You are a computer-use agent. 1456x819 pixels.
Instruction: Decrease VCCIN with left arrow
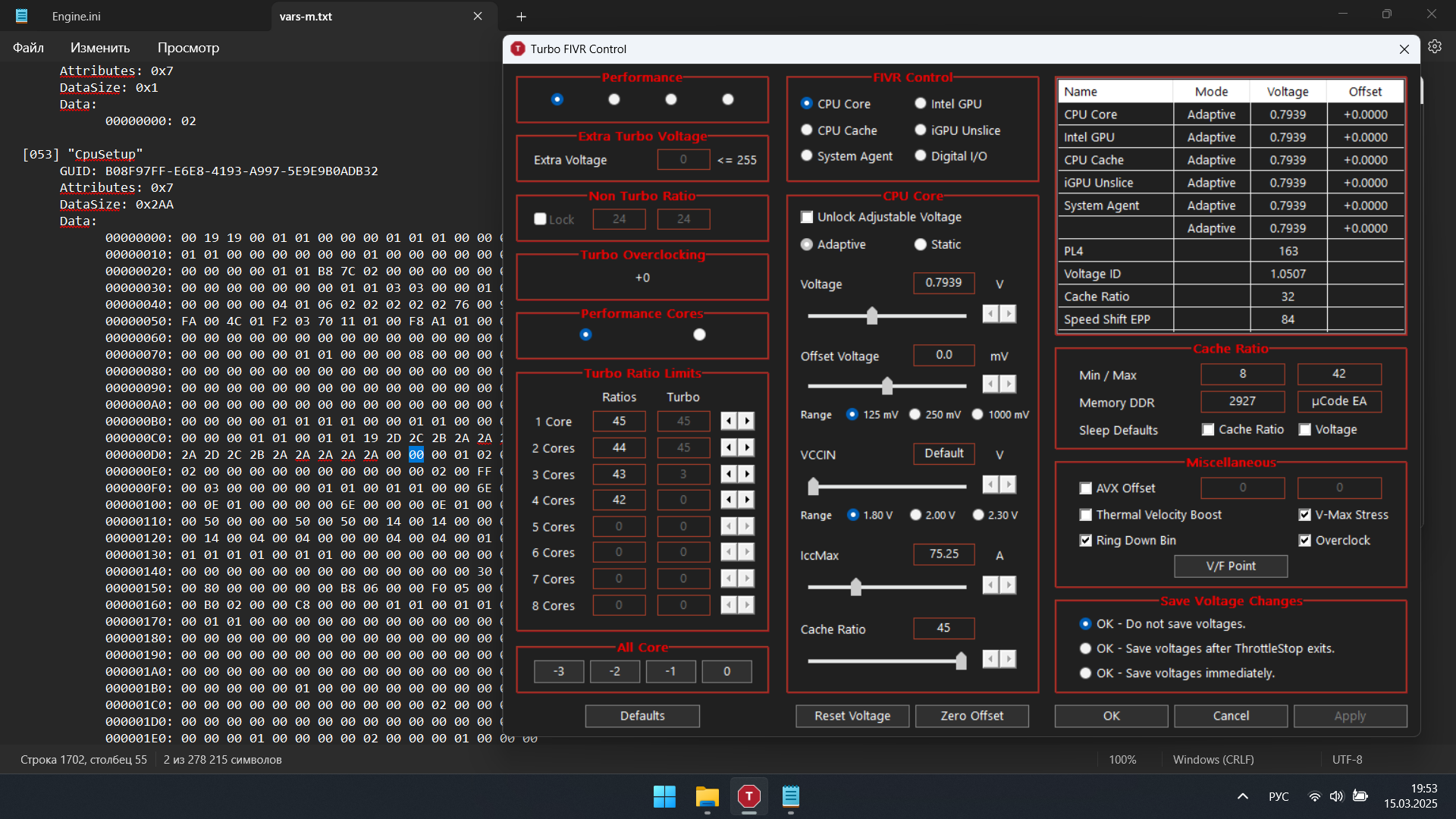point(990,485)
